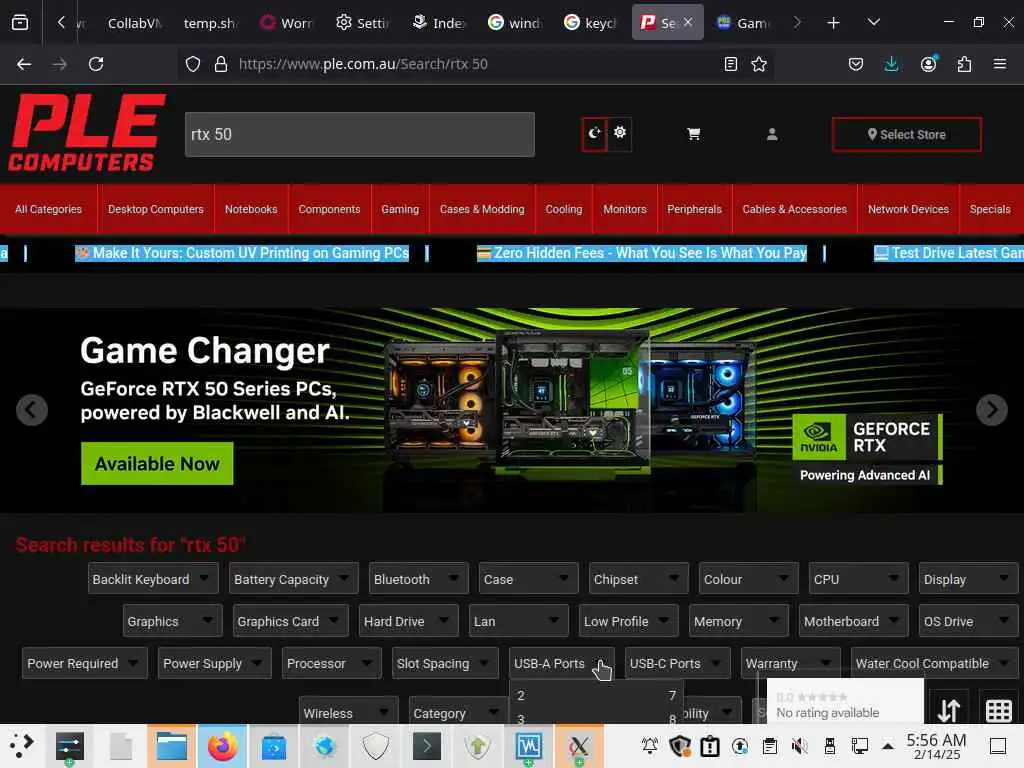Open file manager in taskbar
Viewport: 1024px width, 768px height.
point(172,746)
